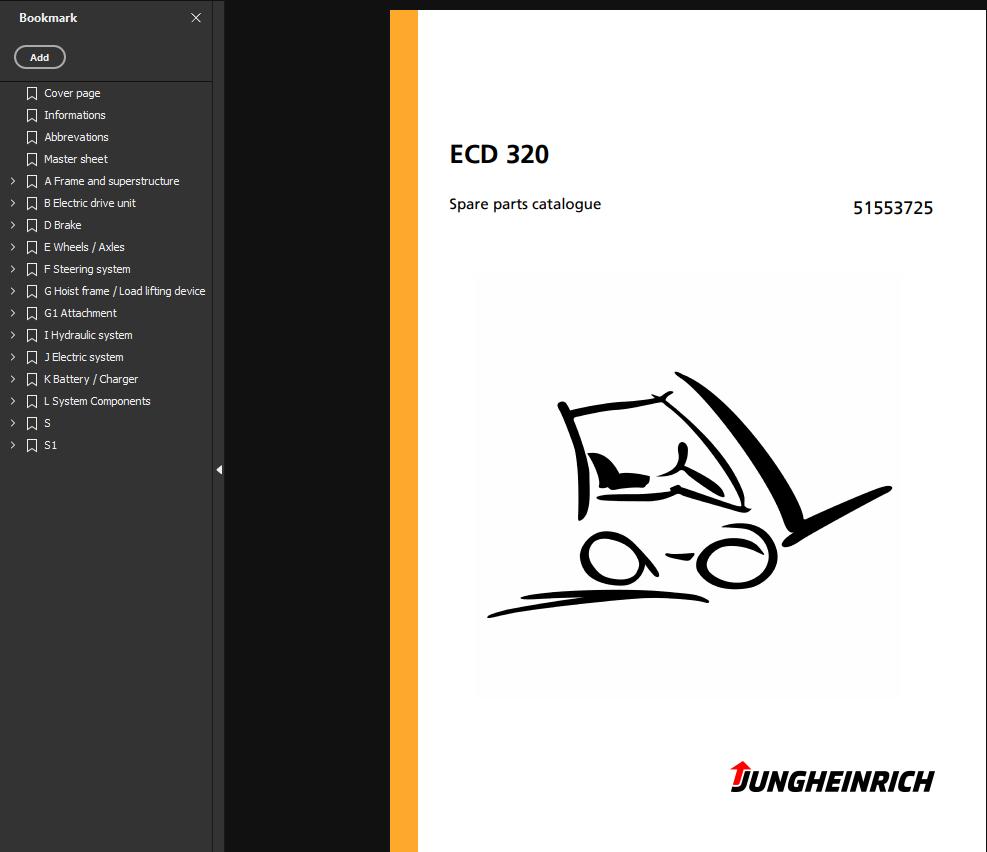Click bookmark icon beside Cover page

[x=31, y=93]
